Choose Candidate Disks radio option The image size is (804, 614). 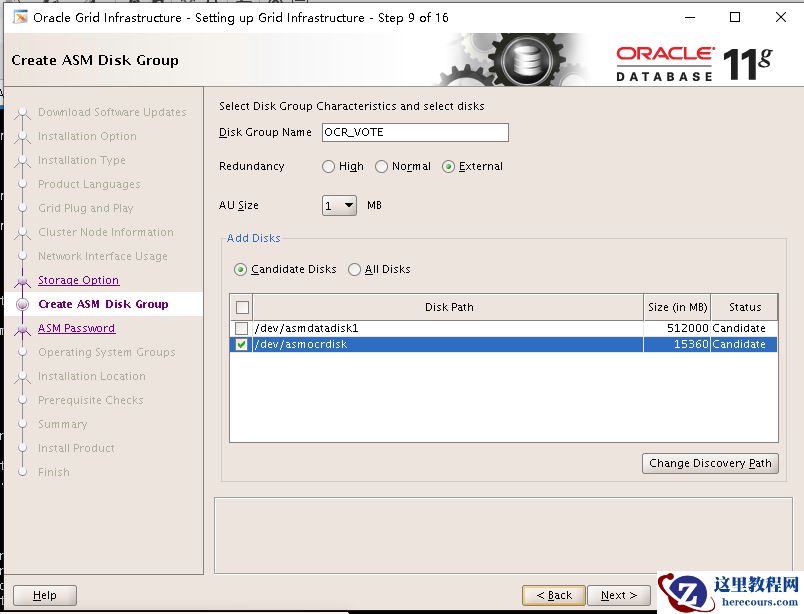click(240, 269)
